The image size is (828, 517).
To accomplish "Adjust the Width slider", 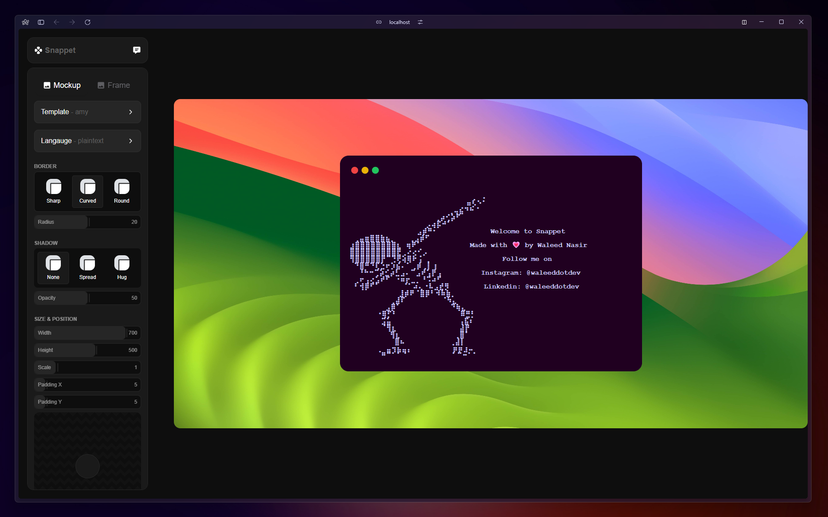I will click(x=88, y=333).
